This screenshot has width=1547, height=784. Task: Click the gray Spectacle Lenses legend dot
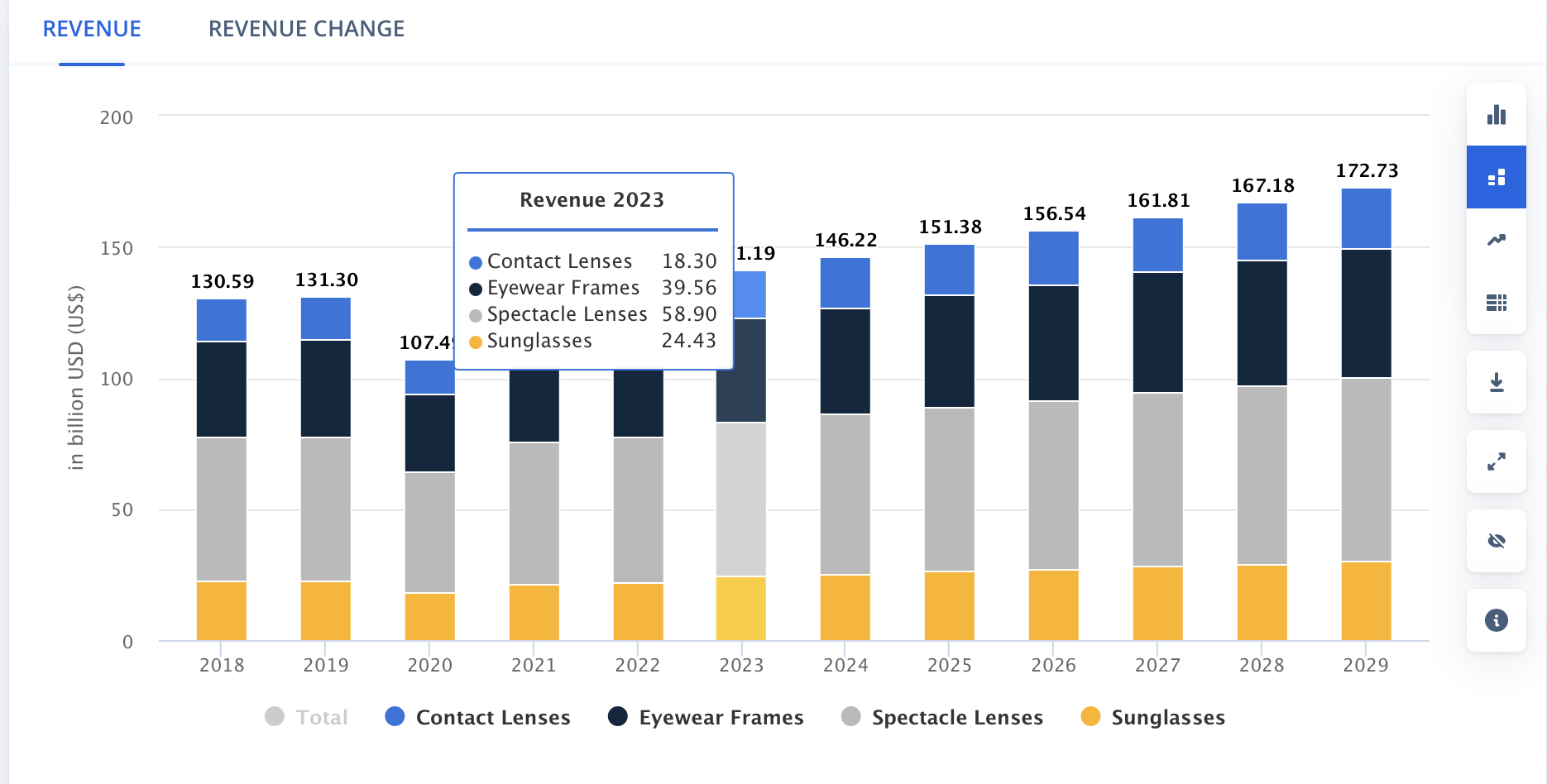851,716
